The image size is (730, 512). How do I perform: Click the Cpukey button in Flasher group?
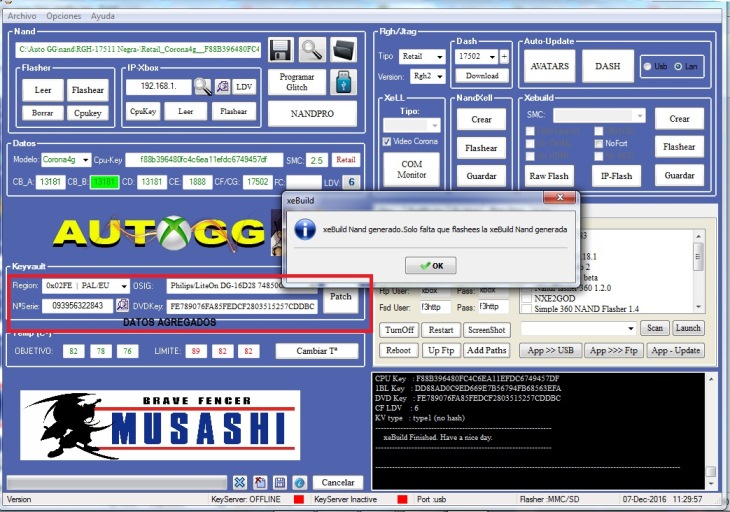pos(88,113)
